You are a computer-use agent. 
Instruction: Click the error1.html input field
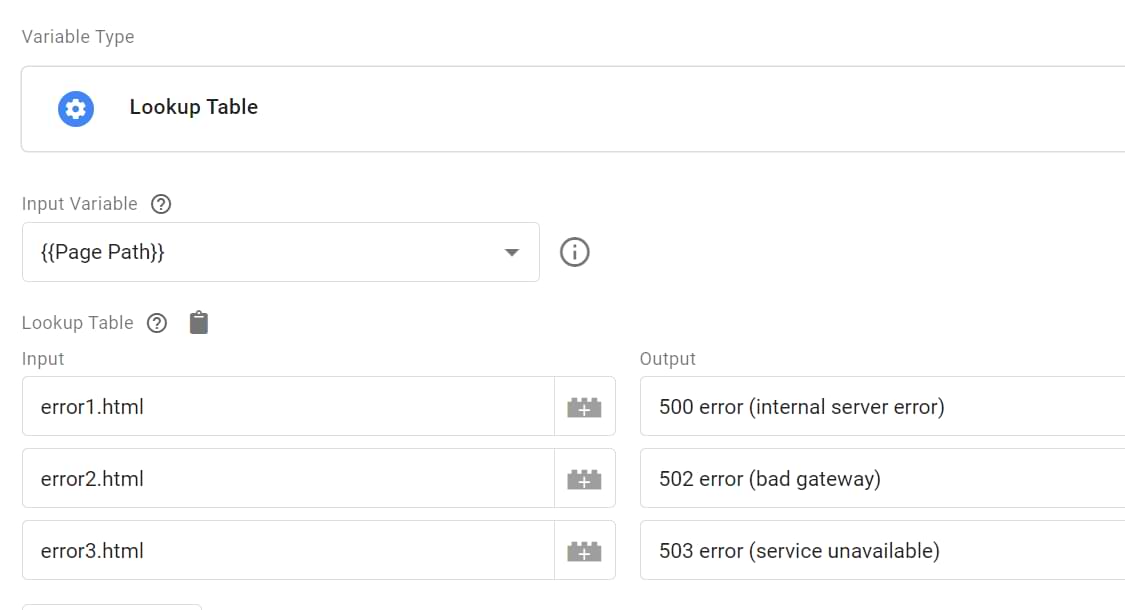288,407
